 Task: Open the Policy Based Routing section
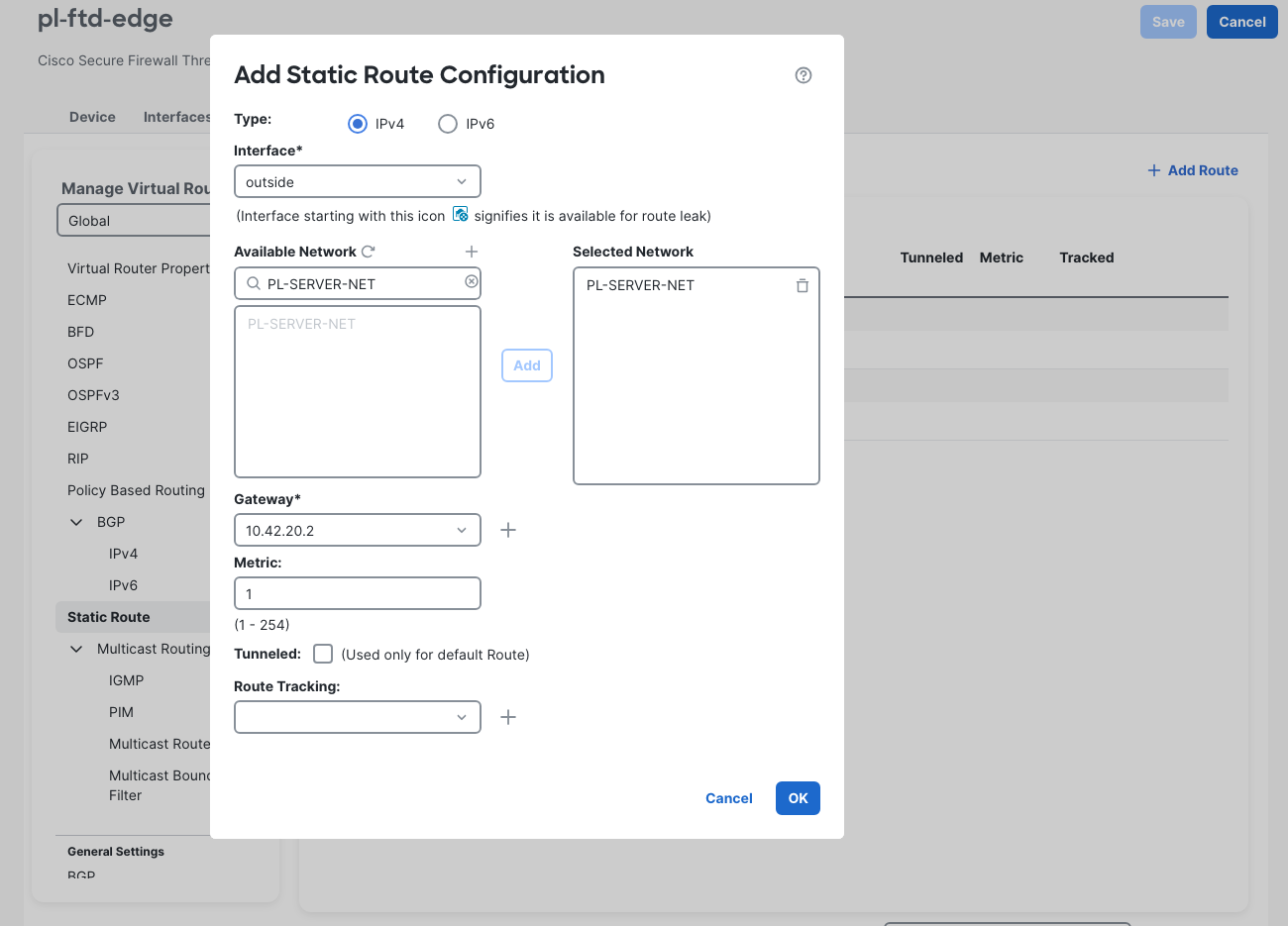(137, 490)
